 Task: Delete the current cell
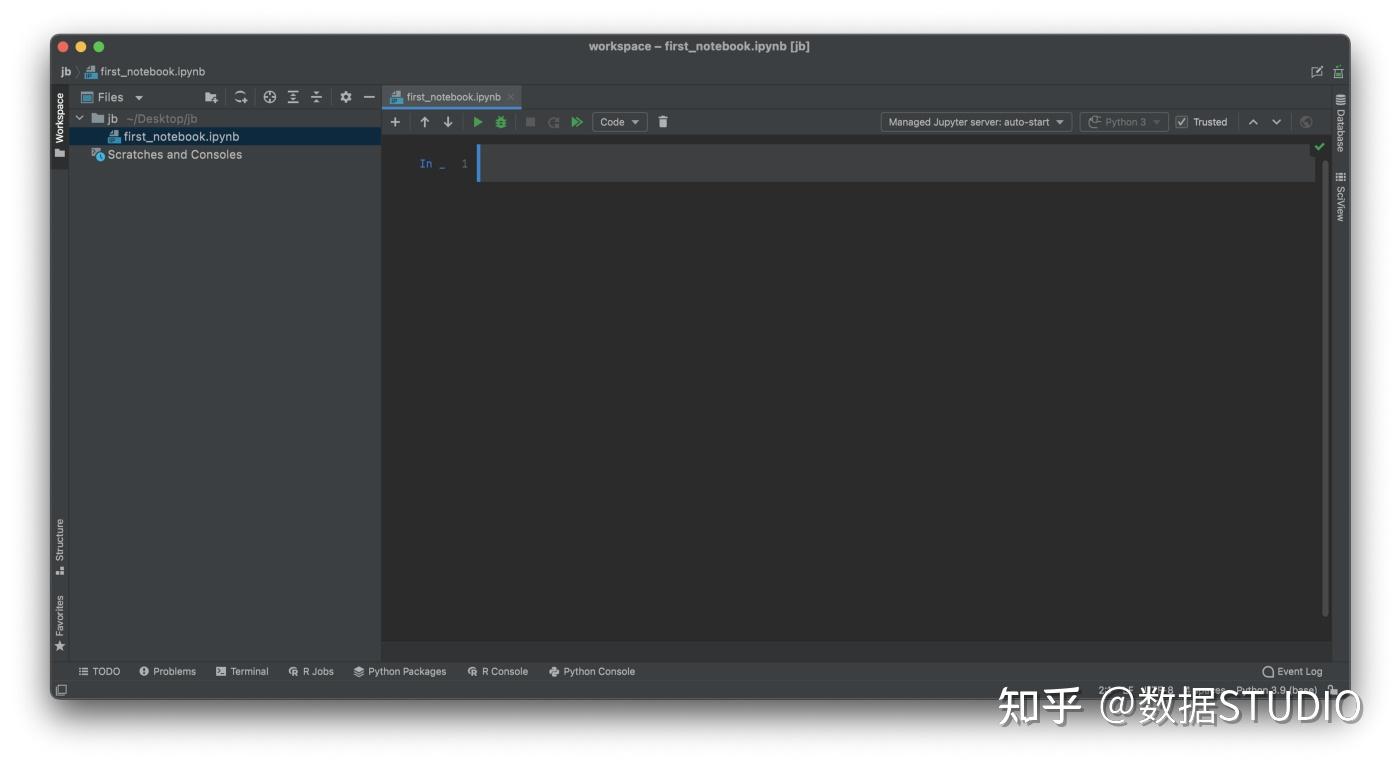662,121
